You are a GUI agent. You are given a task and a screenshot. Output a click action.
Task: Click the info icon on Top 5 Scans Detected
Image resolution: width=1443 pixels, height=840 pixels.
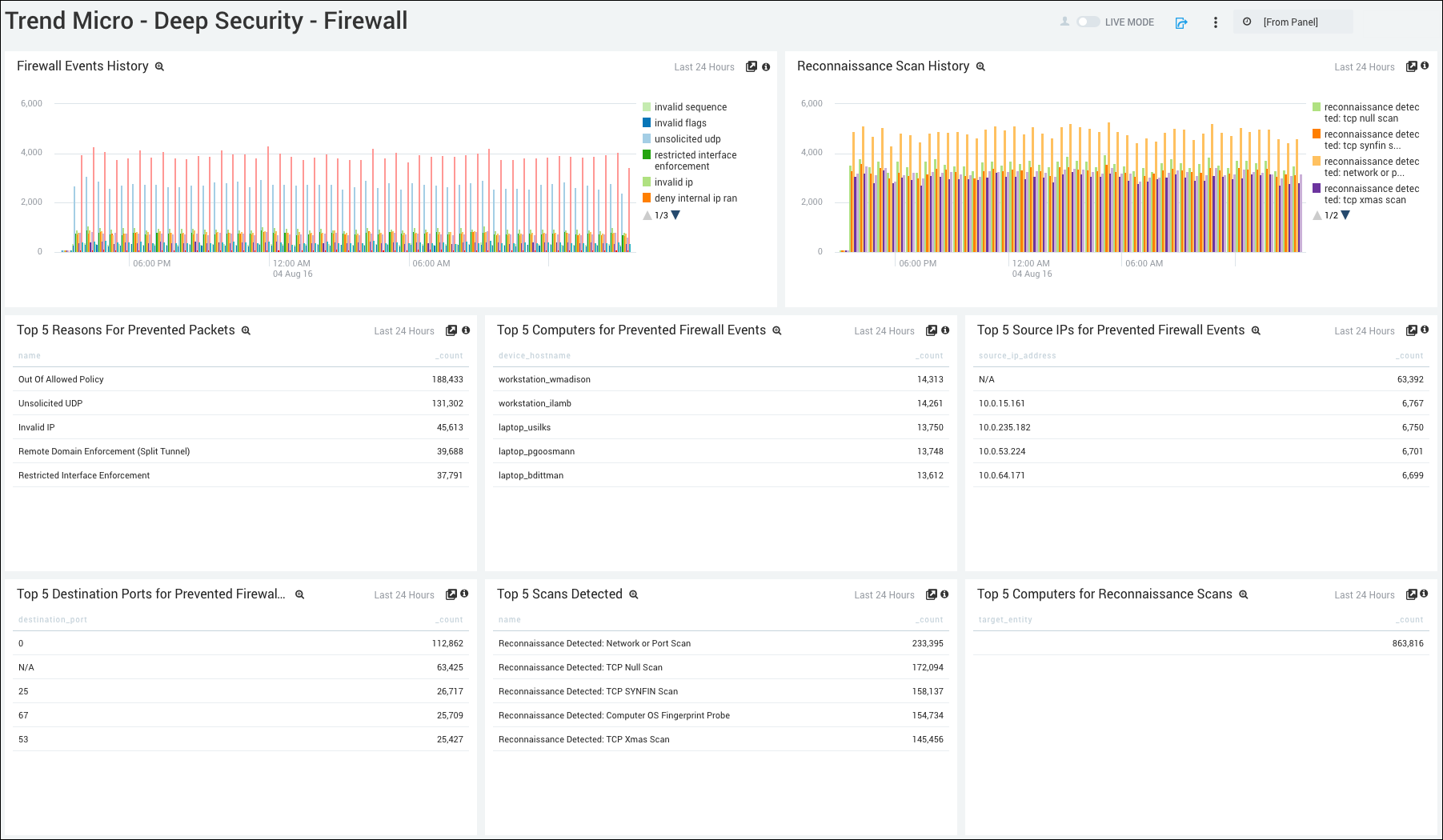tap(944, 594)
